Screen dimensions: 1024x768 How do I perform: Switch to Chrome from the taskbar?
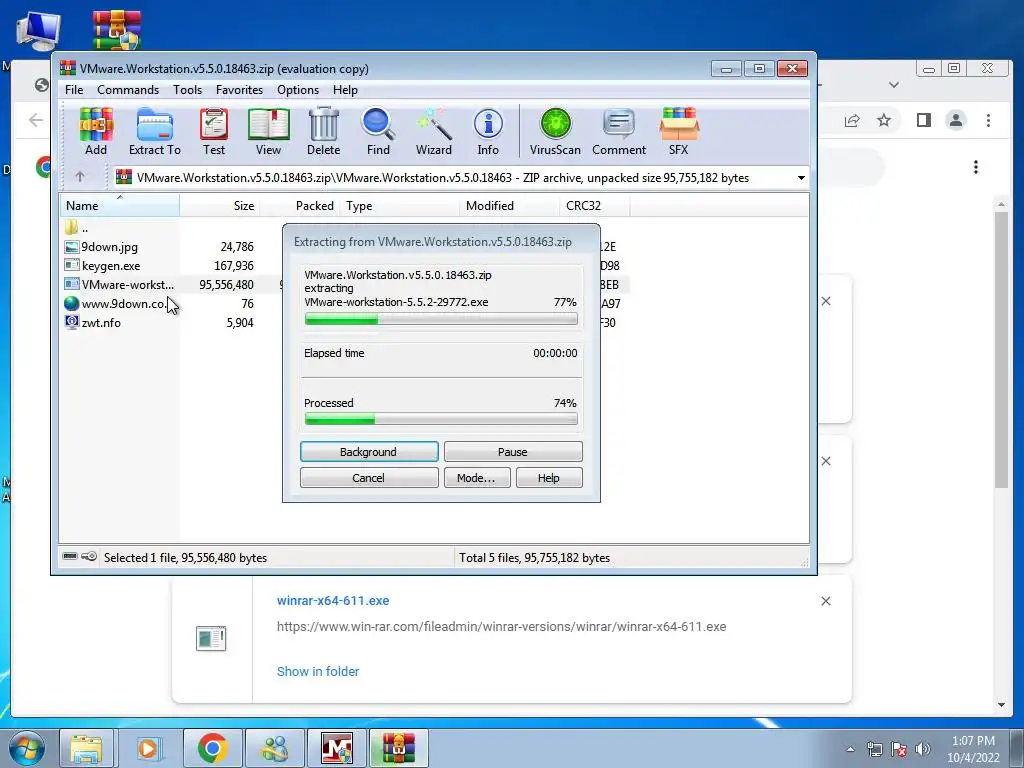(x=212, y=748)
